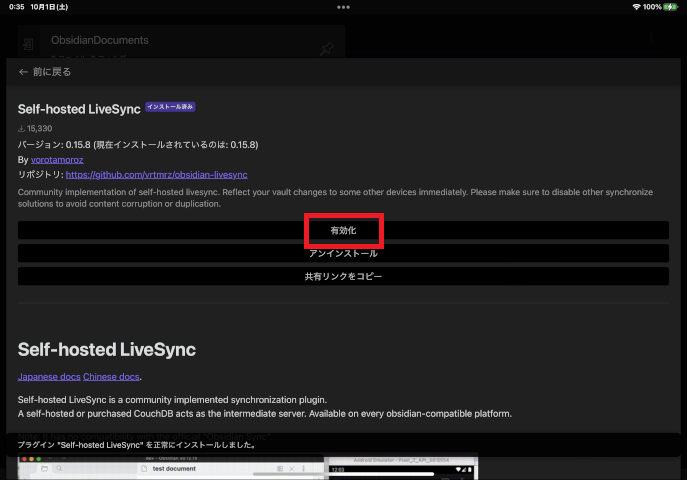This screenshot has height=480, width=687.
Task: Tap the three-dot multitasking menu at top
Action: [343, 7]
